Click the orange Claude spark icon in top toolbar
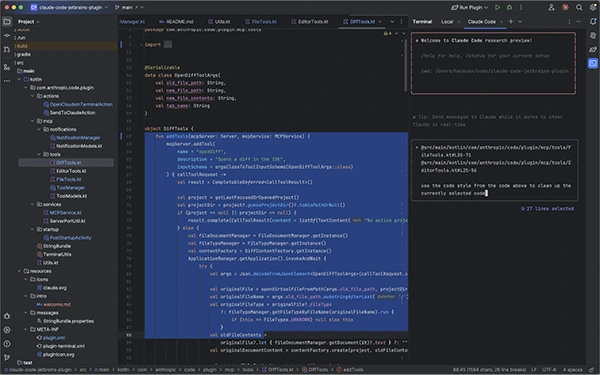This screenshot has height=375, width=600. 565,7
